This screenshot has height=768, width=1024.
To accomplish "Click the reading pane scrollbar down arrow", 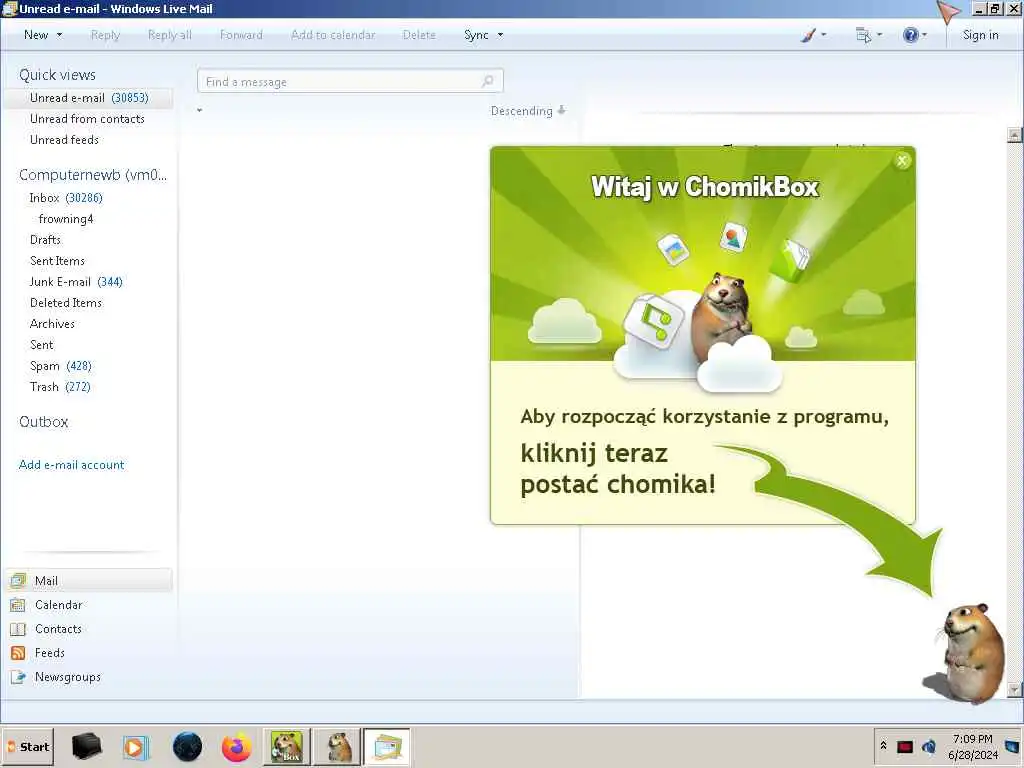I will pyautogui.click(x=1014, y=689).
